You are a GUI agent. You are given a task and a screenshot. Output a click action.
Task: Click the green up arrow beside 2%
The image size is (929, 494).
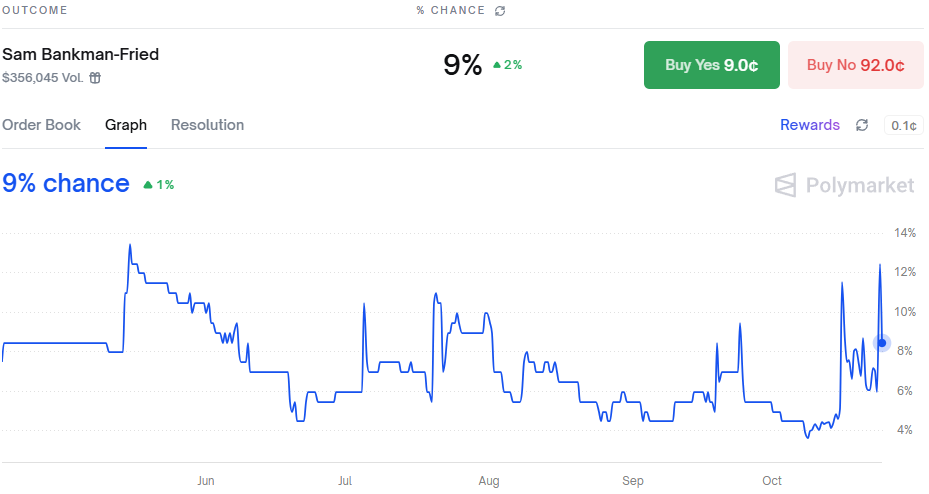497,65
